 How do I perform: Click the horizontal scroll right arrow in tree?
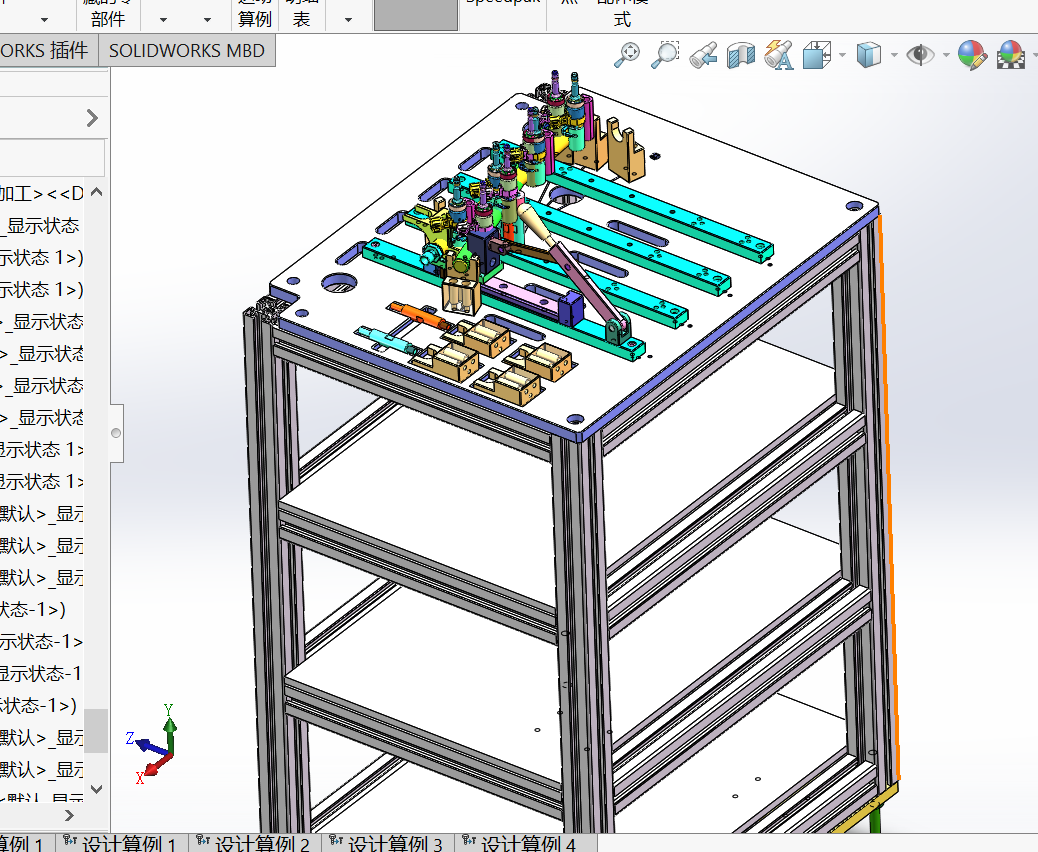(69, 816)
